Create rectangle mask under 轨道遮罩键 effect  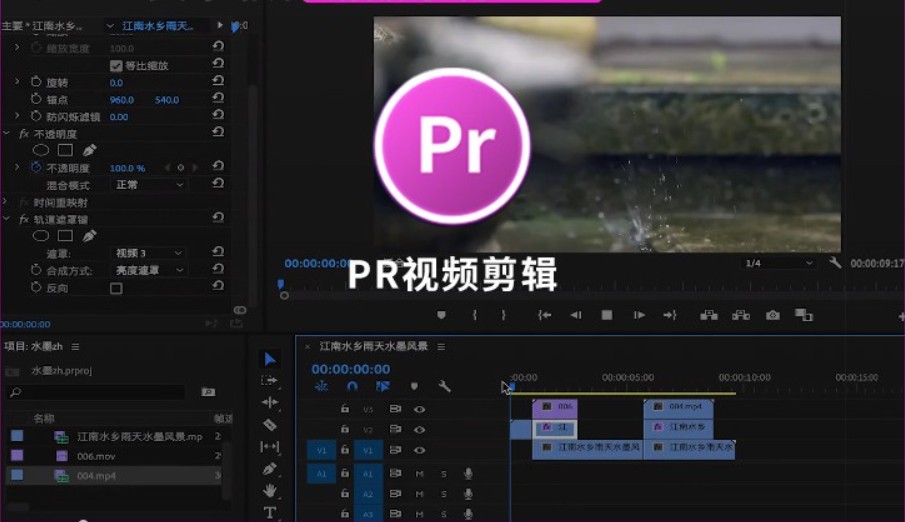tap(65, 236)
